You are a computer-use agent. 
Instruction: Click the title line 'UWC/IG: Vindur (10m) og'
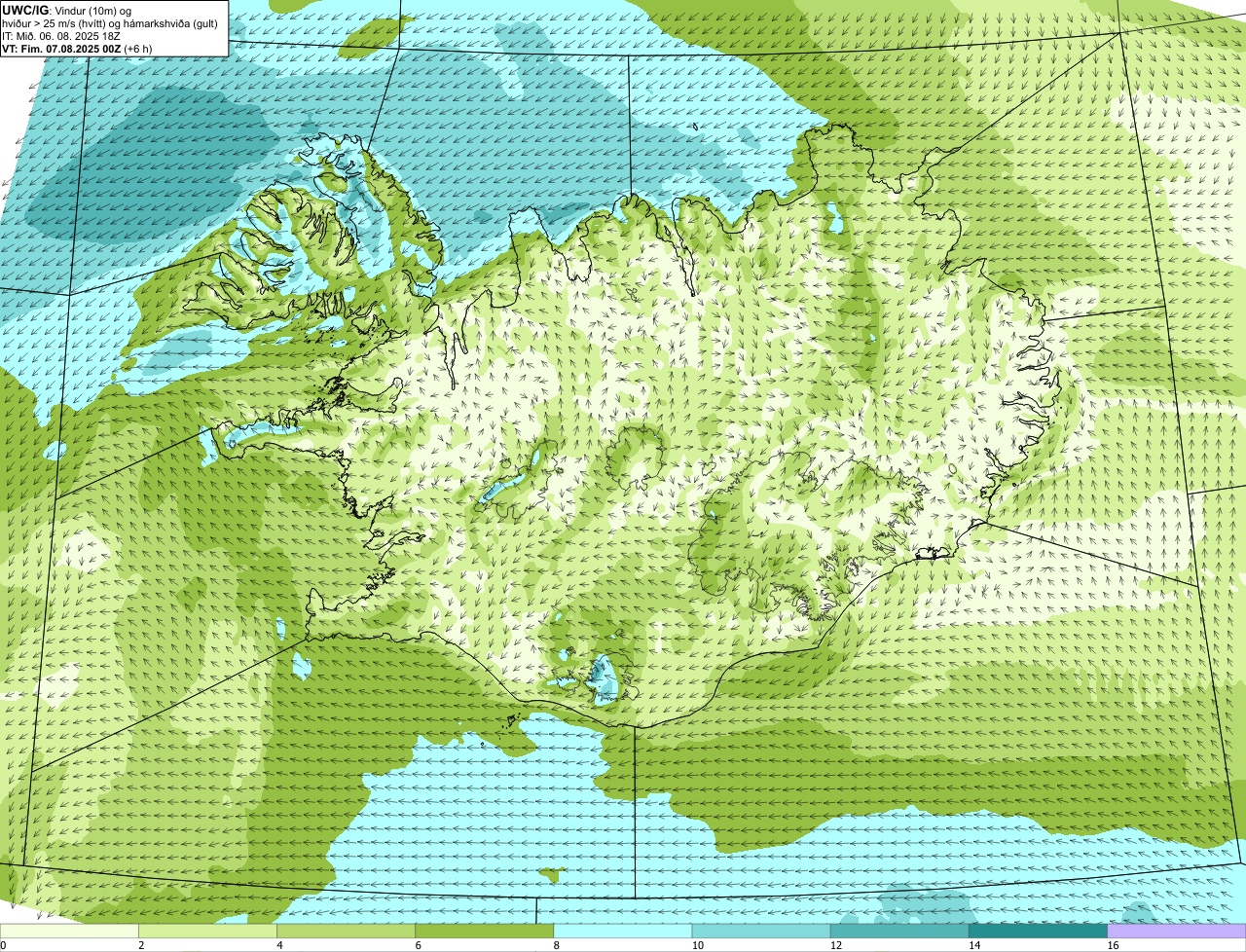click(x=66, y=10)
